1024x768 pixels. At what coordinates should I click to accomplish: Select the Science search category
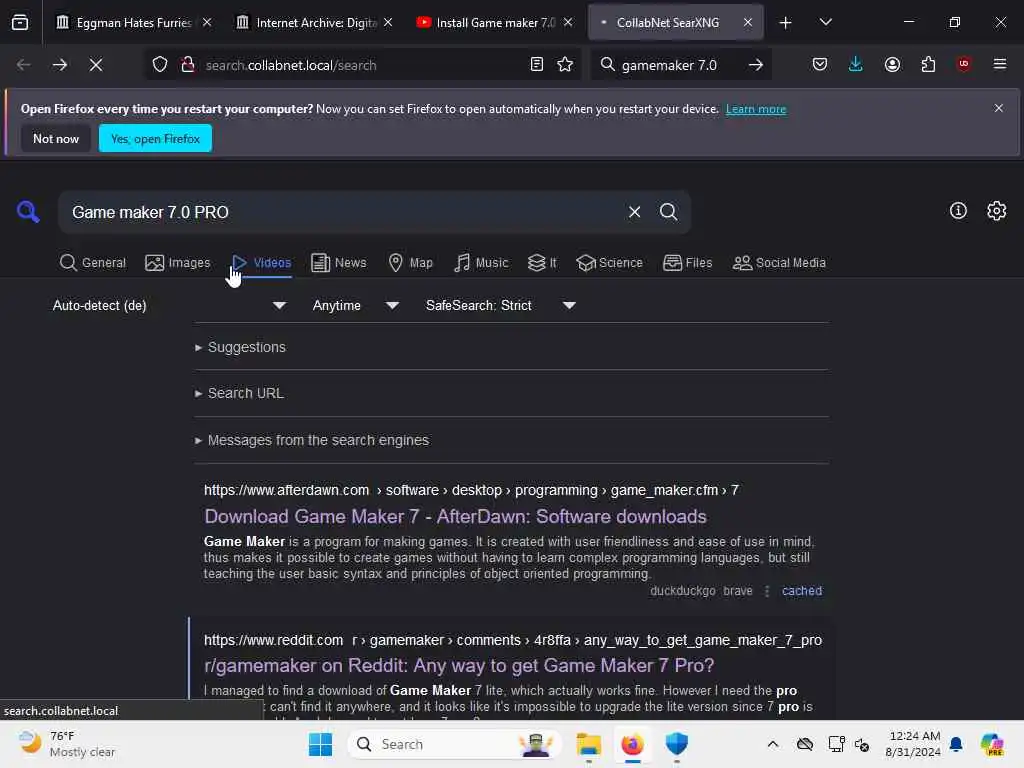(609, 263)
